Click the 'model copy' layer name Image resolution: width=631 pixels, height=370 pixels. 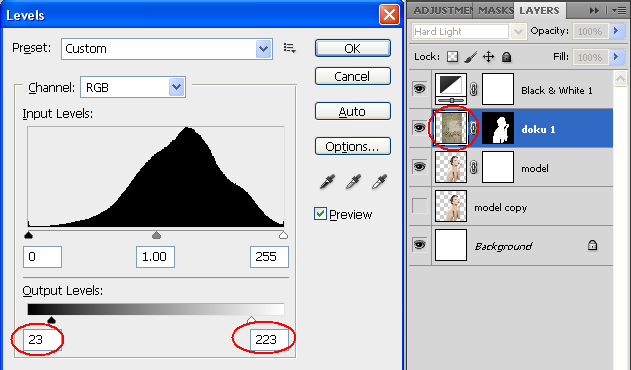pyautogui.click(x=500, y=208)
